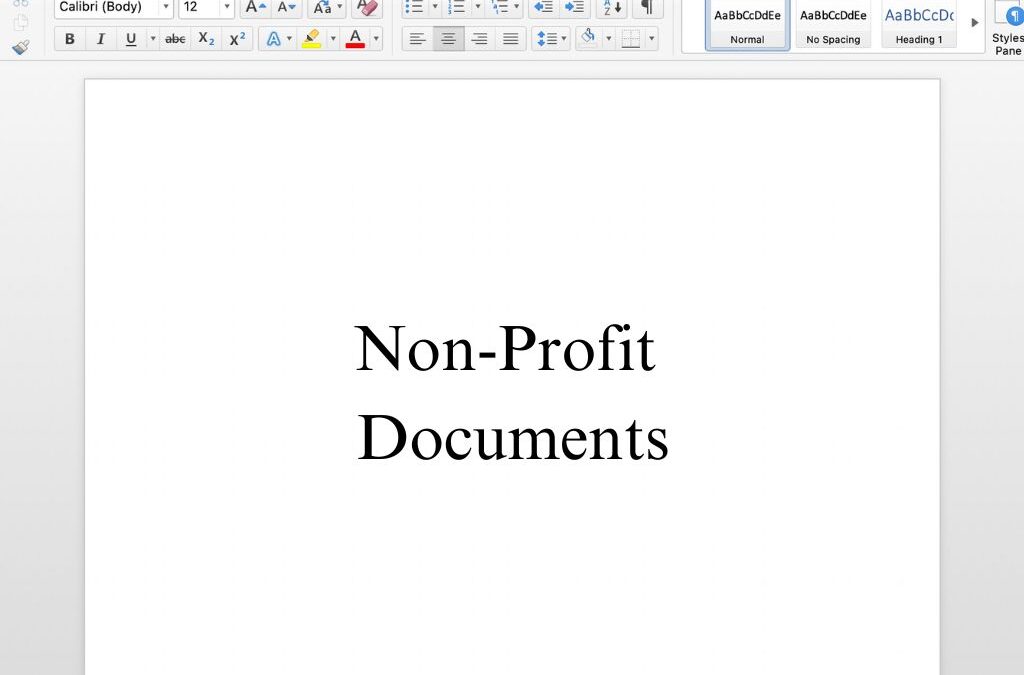The width and height of the screenshot is (1024, 675).
Task: Toggle subscript formatting
Action: click(206, 39)
